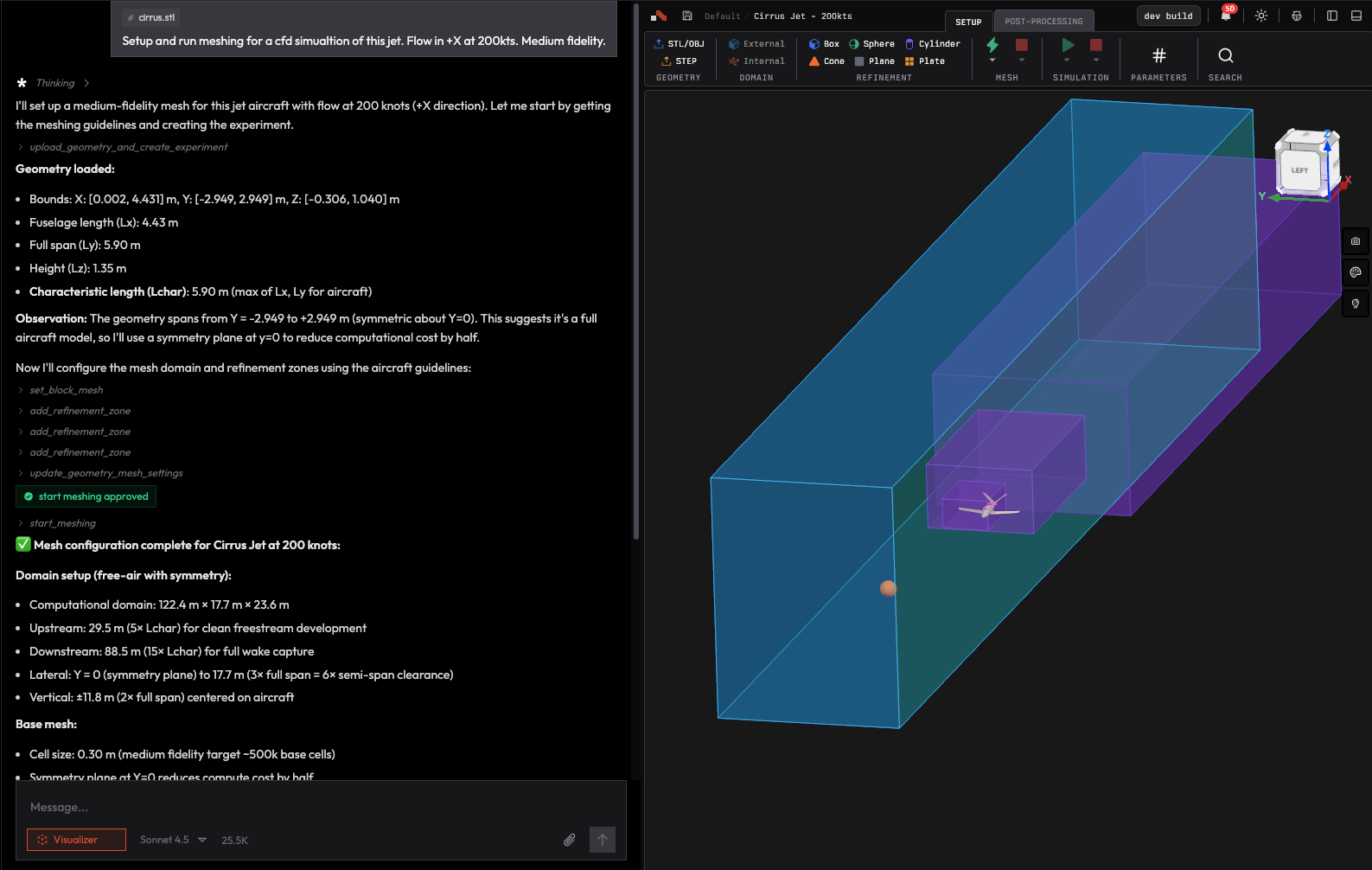Toggle light theme with sun icon
The width and height of the screenshot is (1372, 870).
1261,16
